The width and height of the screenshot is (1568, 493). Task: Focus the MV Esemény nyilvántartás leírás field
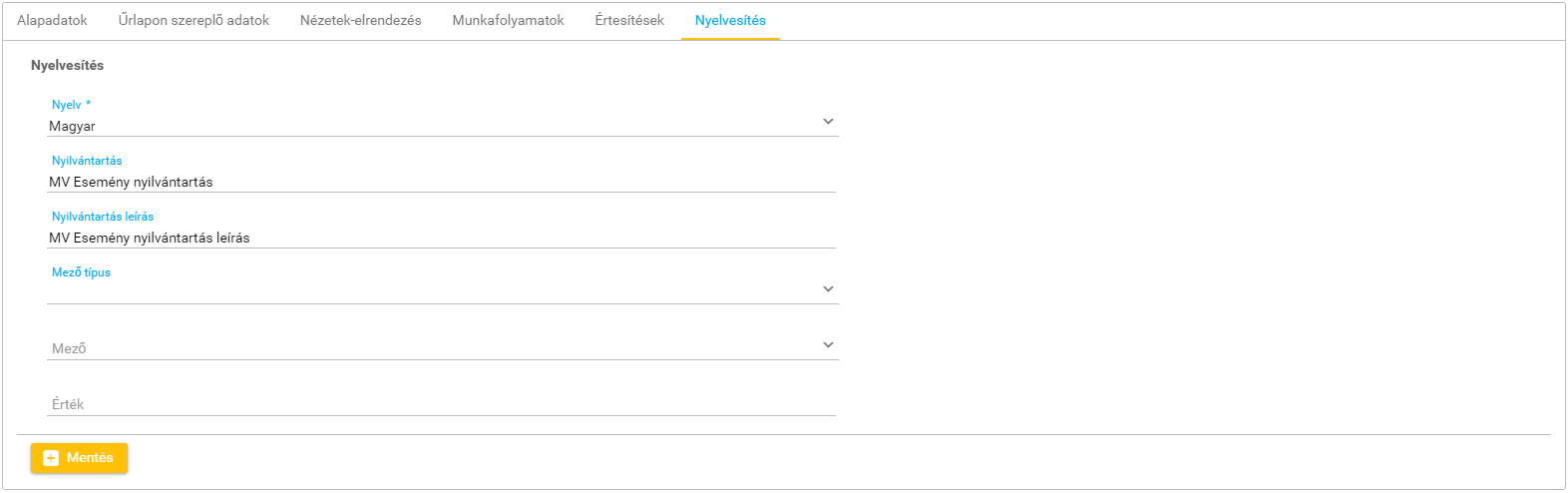[439, 239]
